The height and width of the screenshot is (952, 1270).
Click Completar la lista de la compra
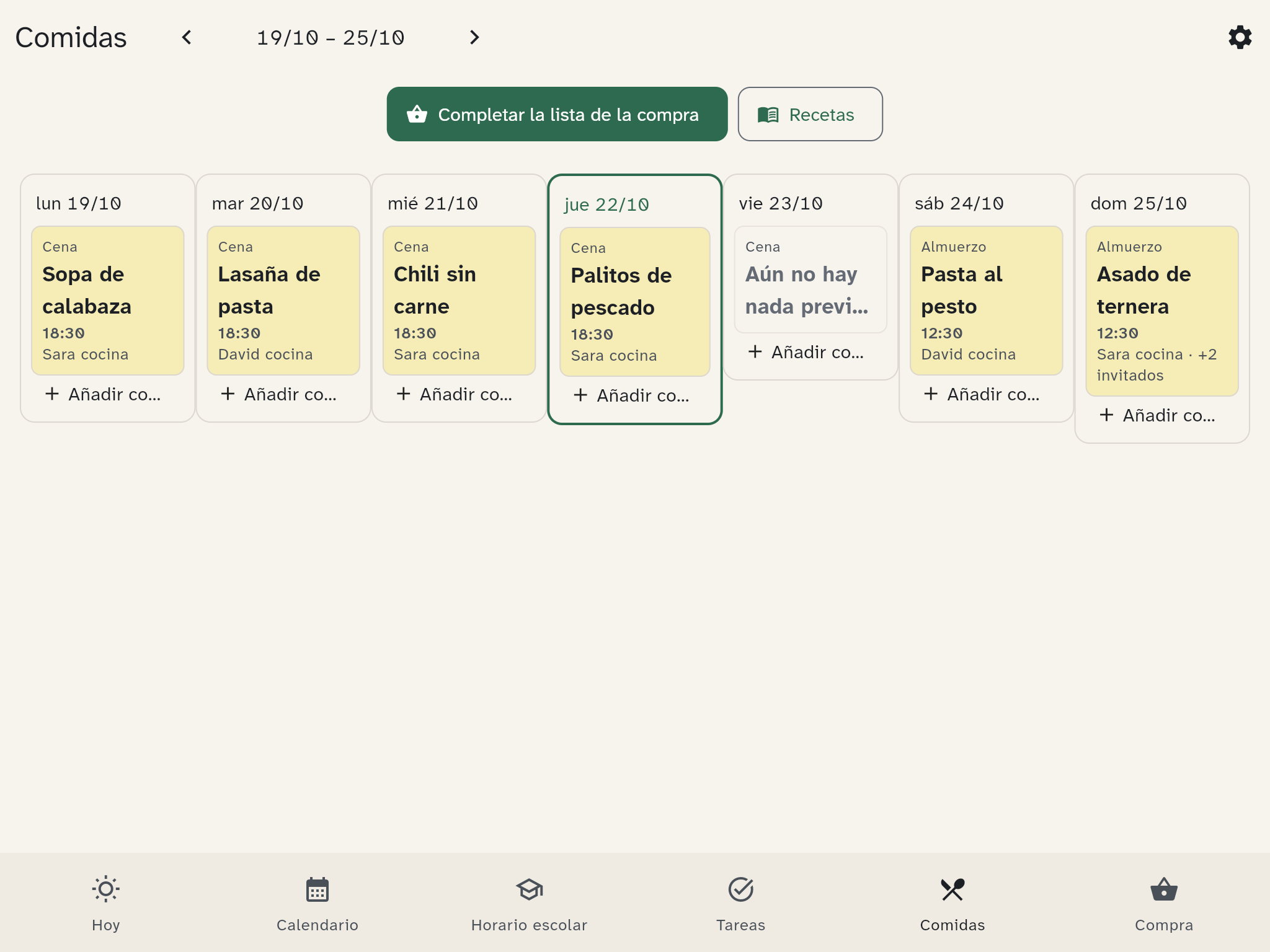557,114
